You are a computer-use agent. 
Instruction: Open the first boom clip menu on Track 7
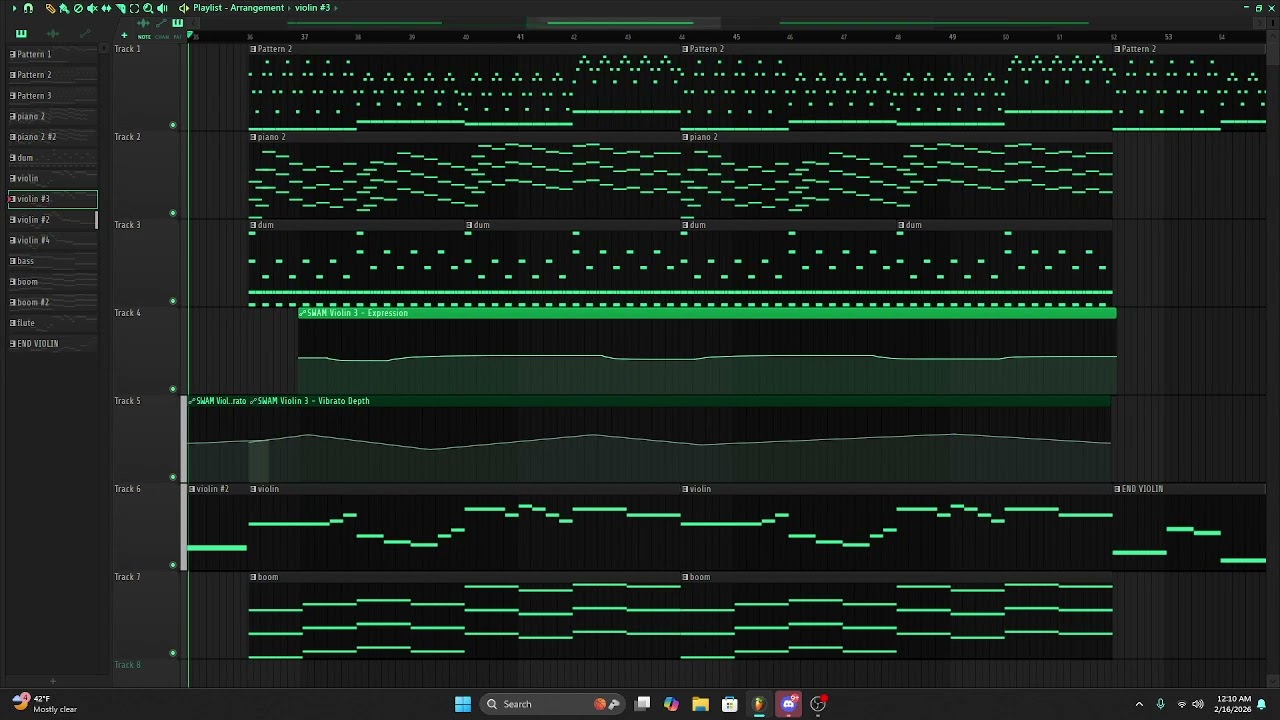coord(254,577)
